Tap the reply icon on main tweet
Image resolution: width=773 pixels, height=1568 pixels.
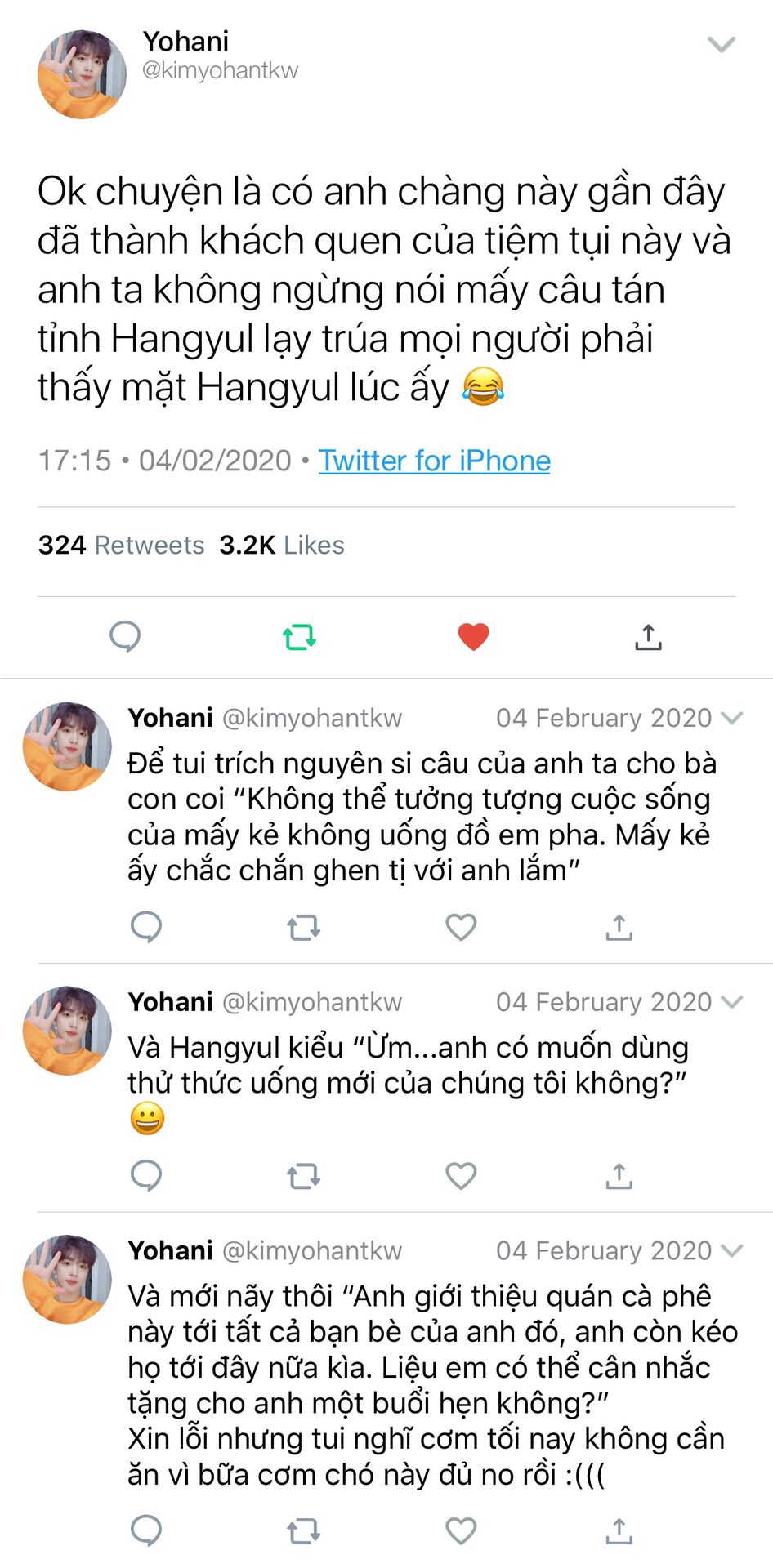(x=125, y=636)
